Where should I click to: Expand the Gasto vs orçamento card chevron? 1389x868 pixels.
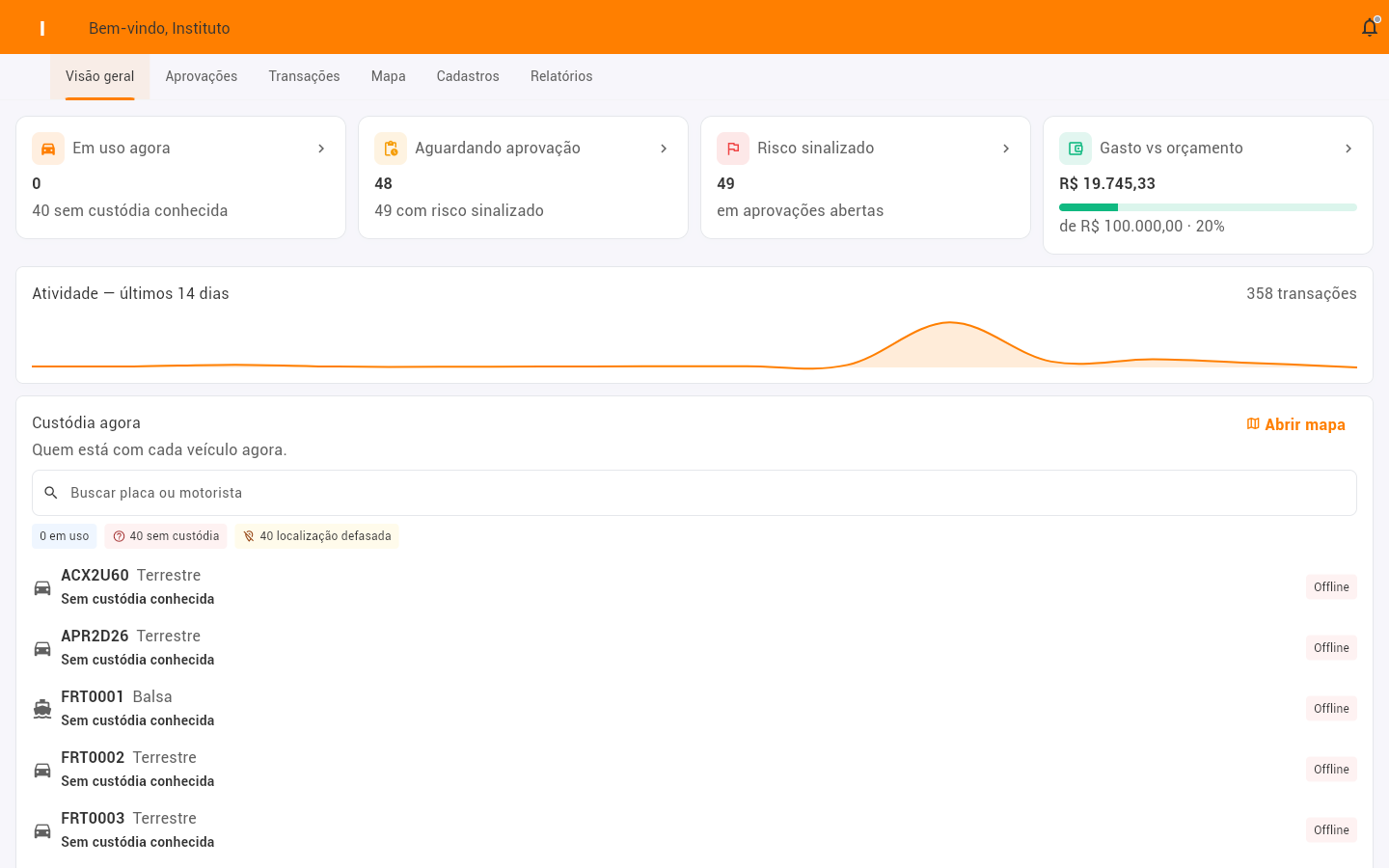(x=1348, y=149)
